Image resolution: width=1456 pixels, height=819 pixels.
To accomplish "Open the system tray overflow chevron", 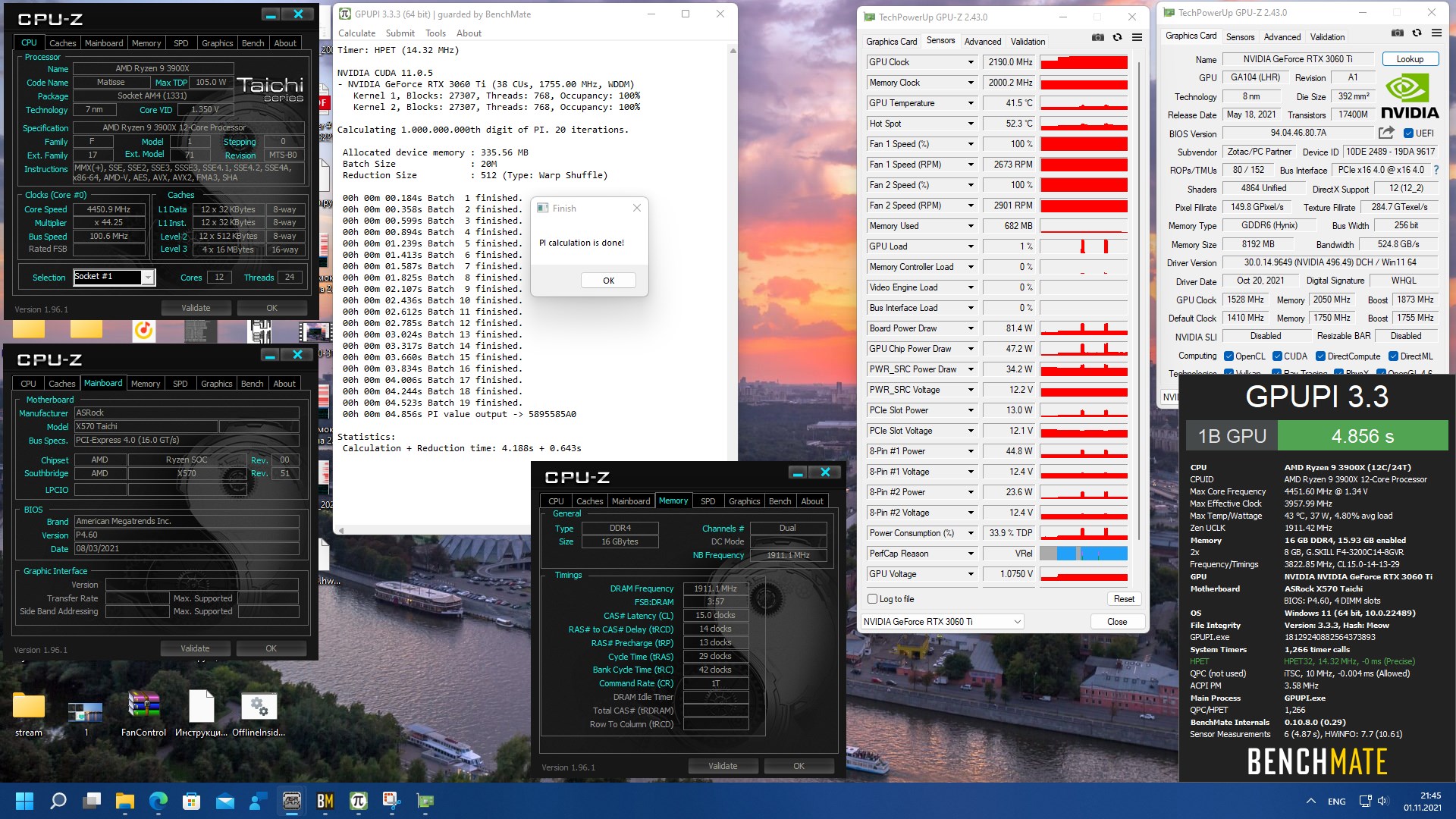I will (1310, 802).
